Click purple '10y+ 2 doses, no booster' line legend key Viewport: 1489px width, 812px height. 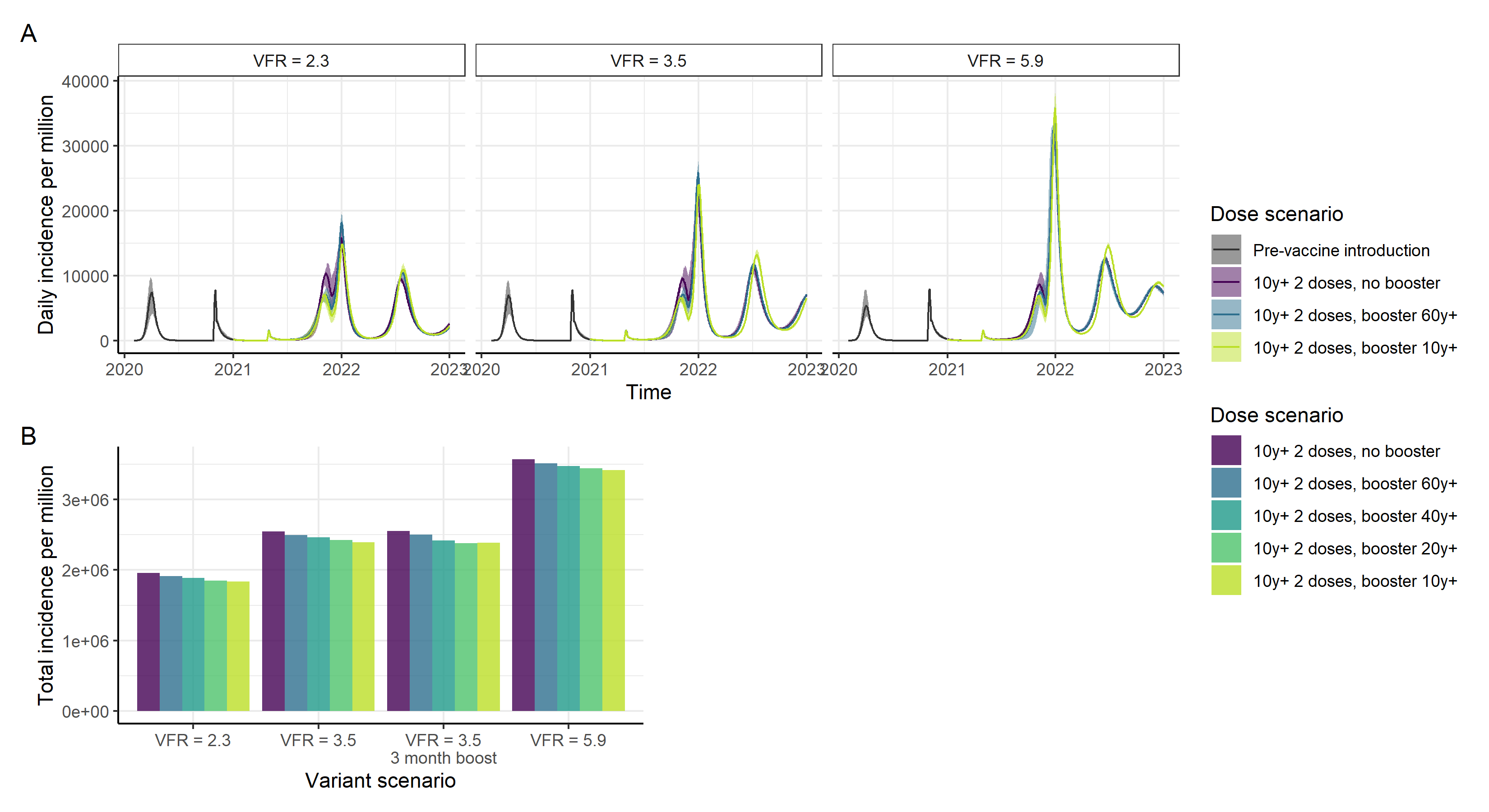tap(1226, 282)
